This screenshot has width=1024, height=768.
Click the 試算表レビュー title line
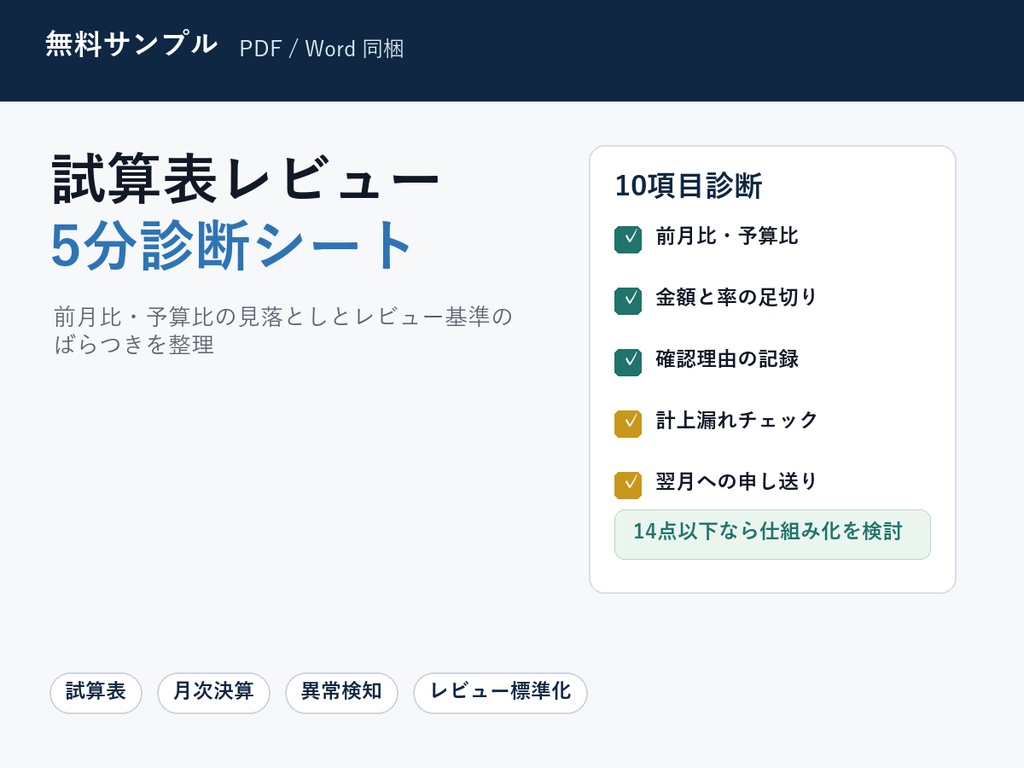pyautogui.click(x=246, y=179)
